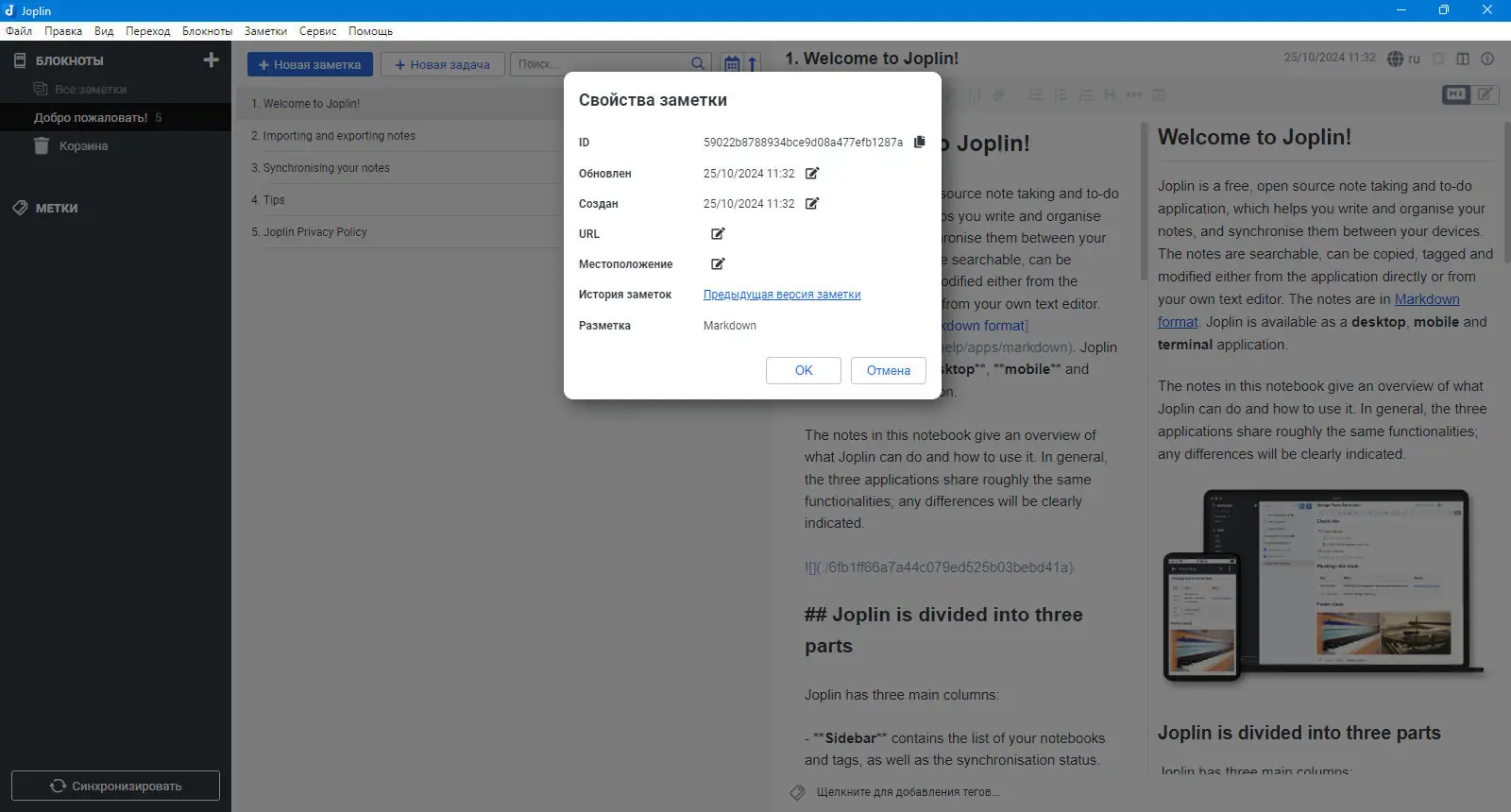Insert a horizontal rule

pos(1134,95)
